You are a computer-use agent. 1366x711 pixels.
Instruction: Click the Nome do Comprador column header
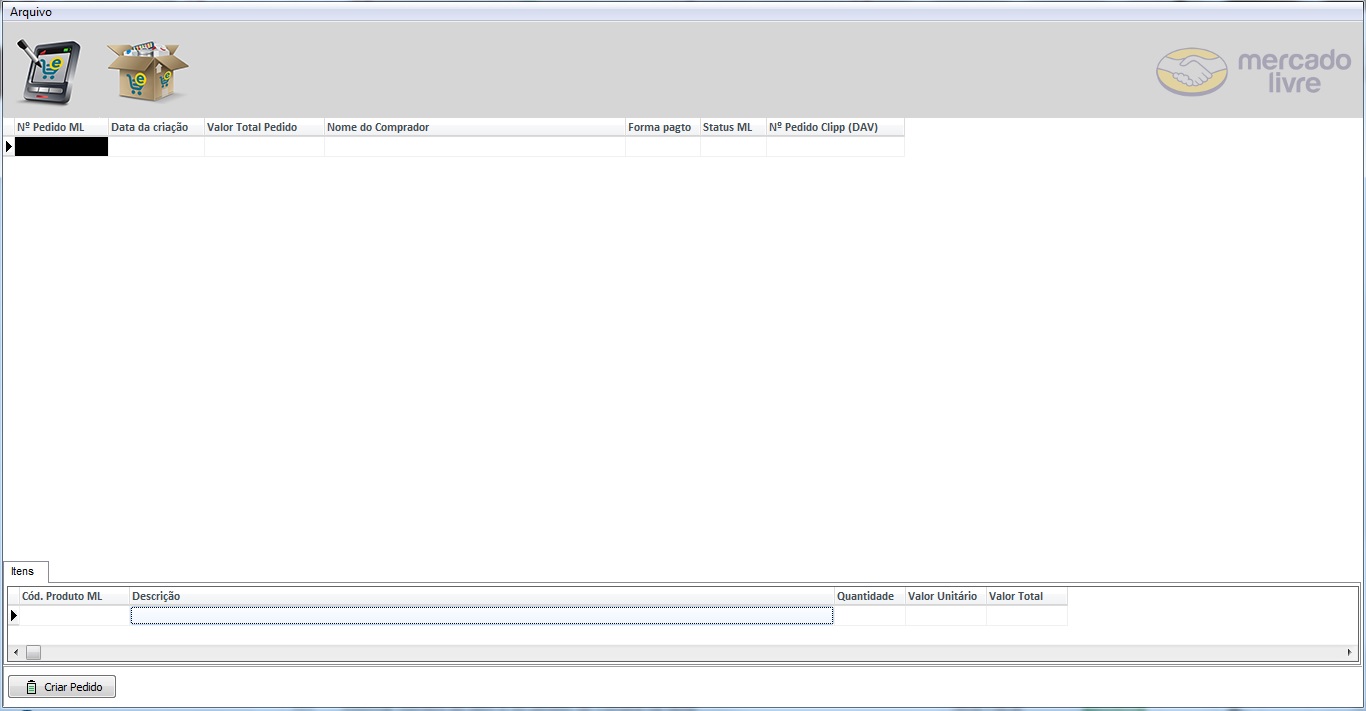click(x=474, y=127)
